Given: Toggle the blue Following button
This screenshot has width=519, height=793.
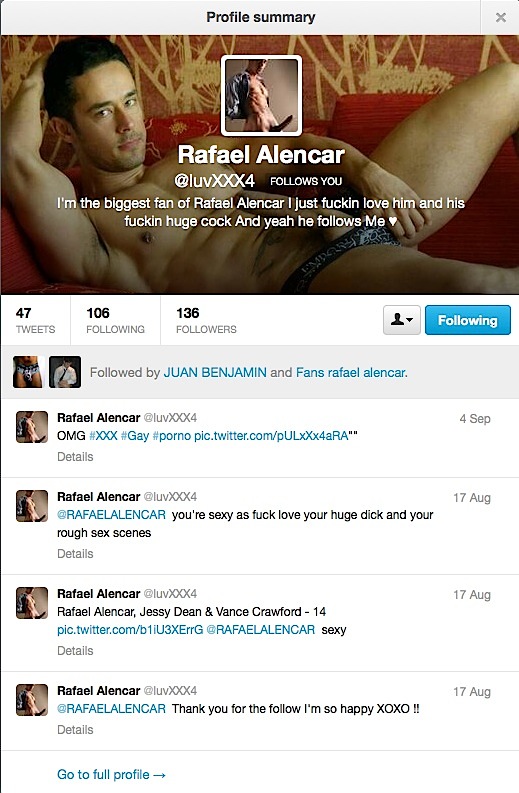Looking at the screenshot, I should [467, 320].
